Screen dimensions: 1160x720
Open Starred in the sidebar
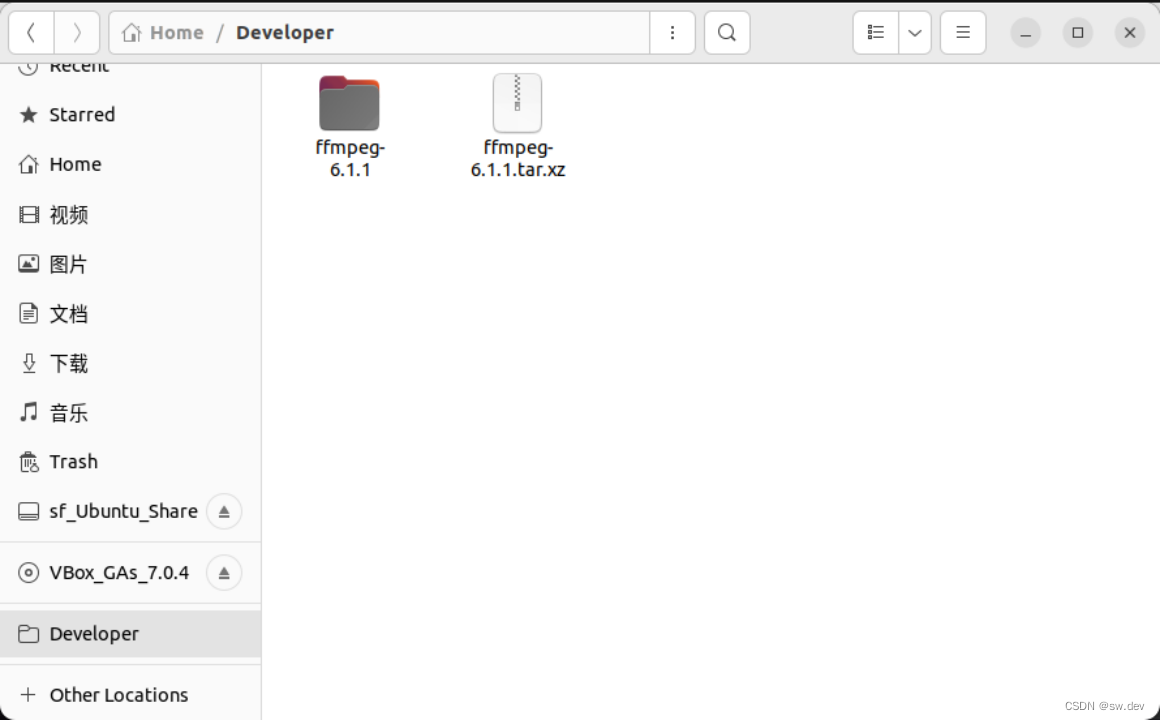click(130, 115)
